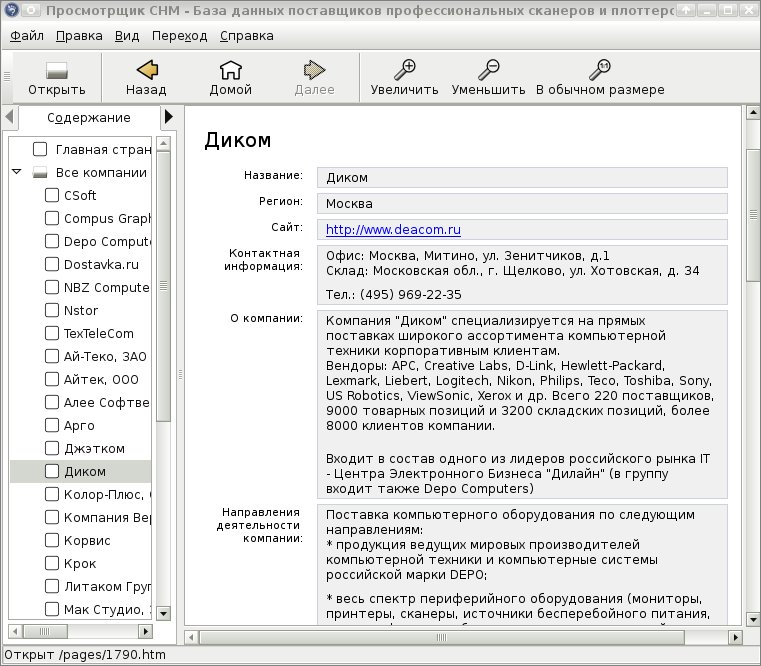
Task: Click the page icon next to CSoft
Action: click(52, 195)
